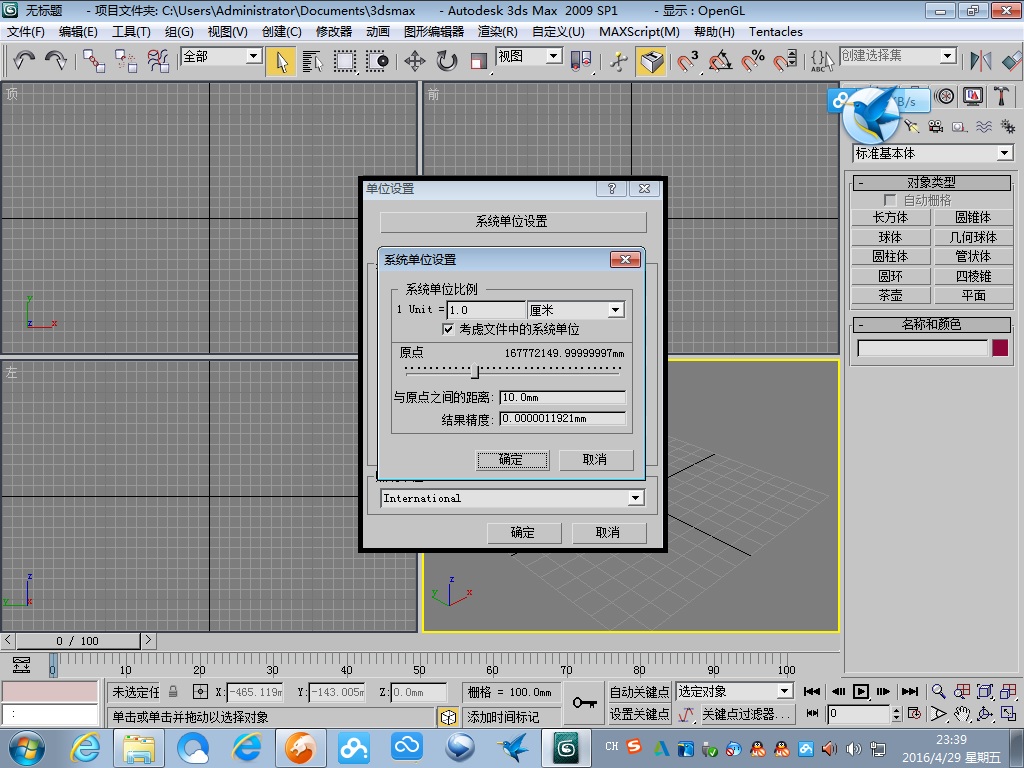Image resolution: width=1024 pixels, height=768 pixels.
Task: Toggle the 设置关键点 set key mode
Action: [639, 714]
